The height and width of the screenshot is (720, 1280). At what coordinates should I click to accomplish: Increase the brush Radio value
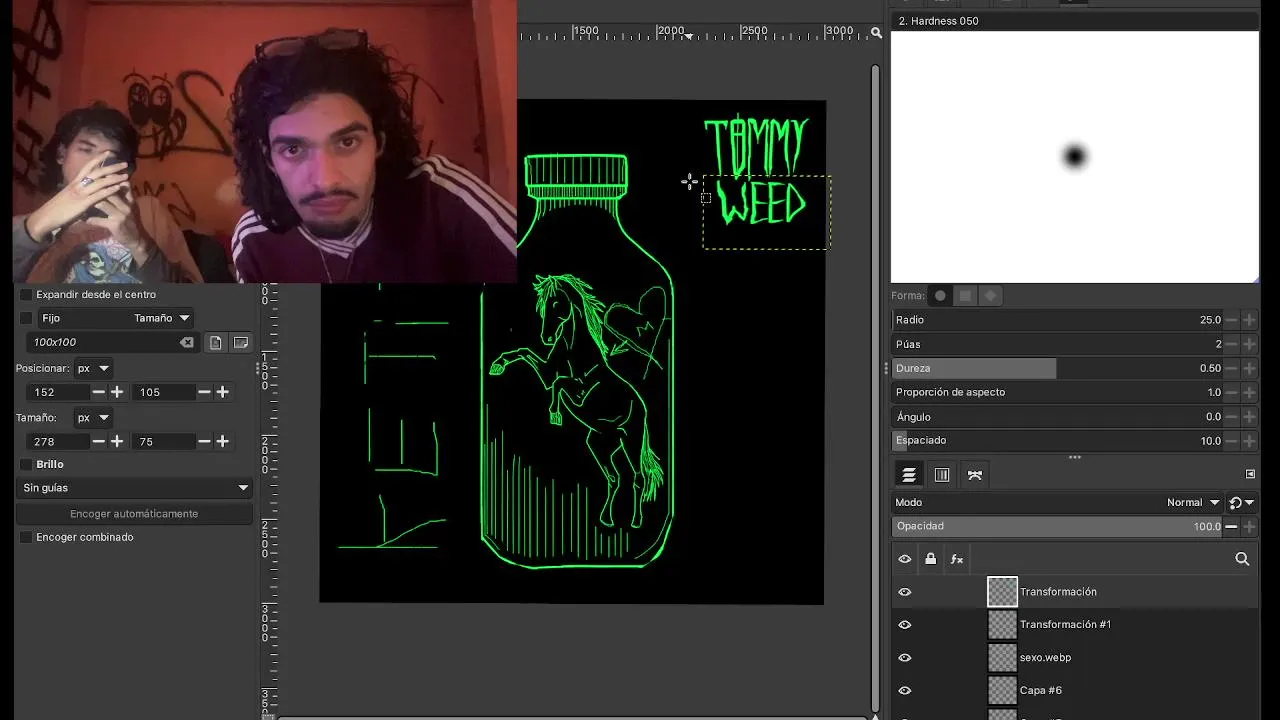coord(1249,320)
